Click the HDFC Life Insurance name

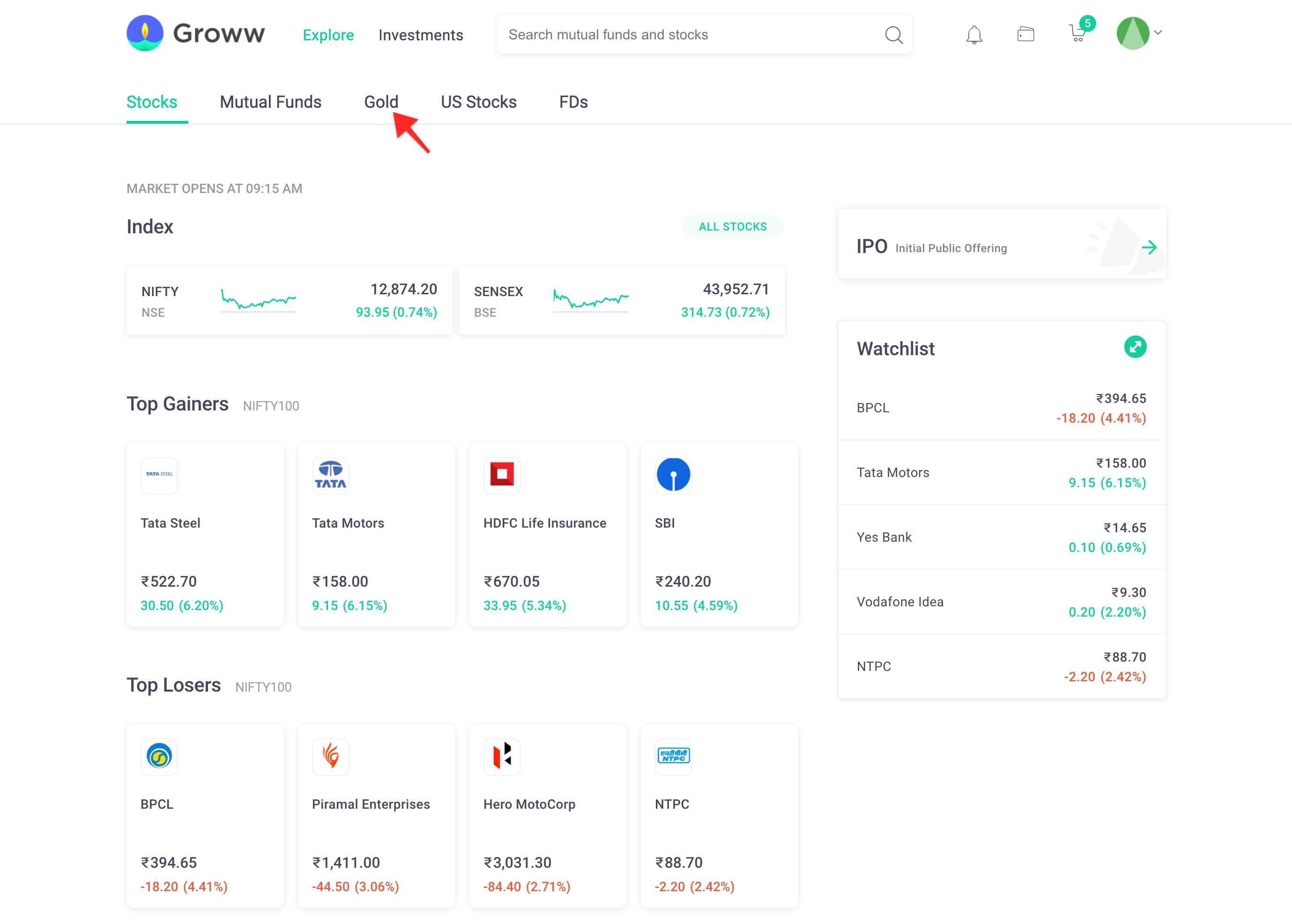pyautogui.click(x=545, y=523)
